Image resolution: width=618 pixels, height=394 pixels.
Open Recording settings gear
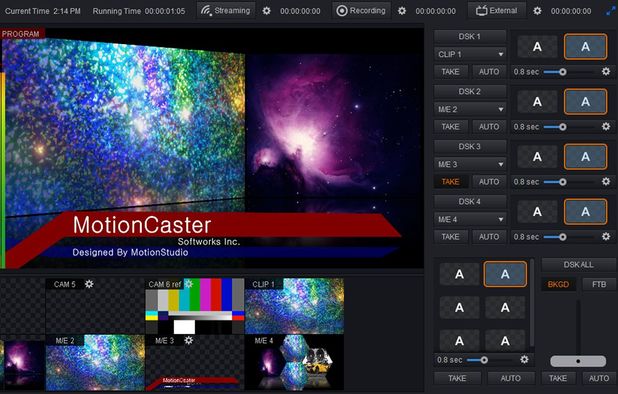pyautogui.click(x=402, y=11)
